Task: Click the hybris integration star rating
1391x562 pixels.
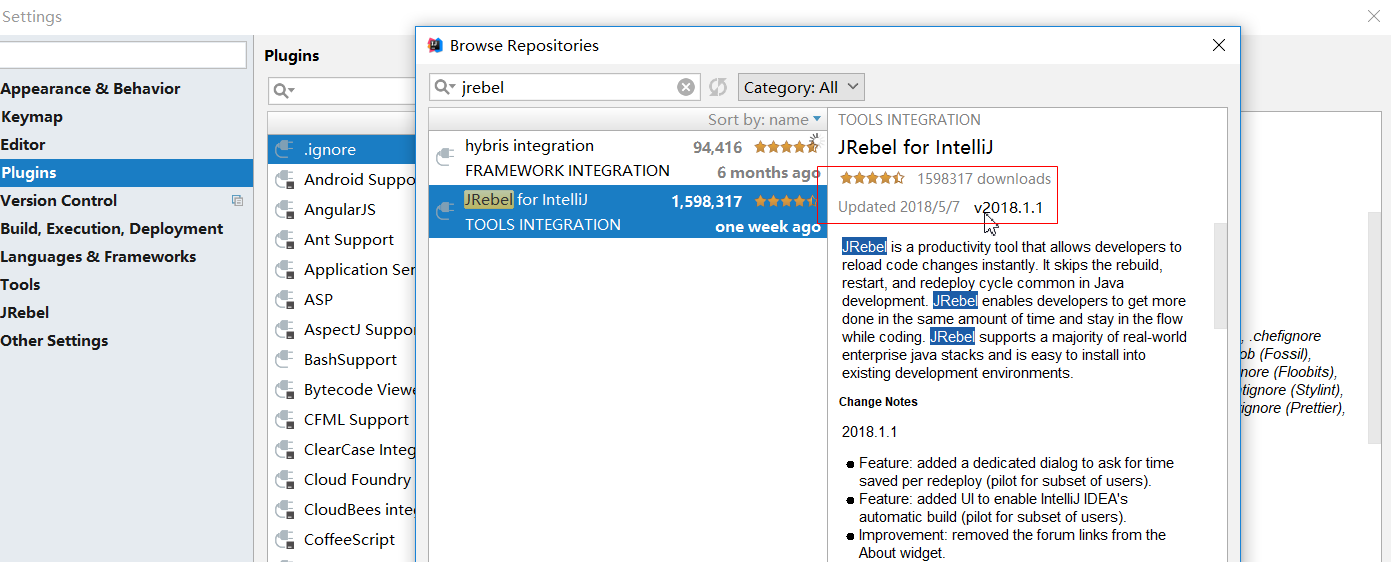Action: point(787,147)
